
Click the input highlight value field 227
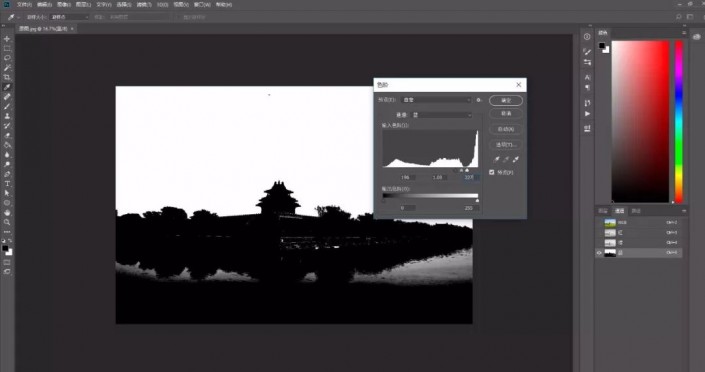pos(470,178)
